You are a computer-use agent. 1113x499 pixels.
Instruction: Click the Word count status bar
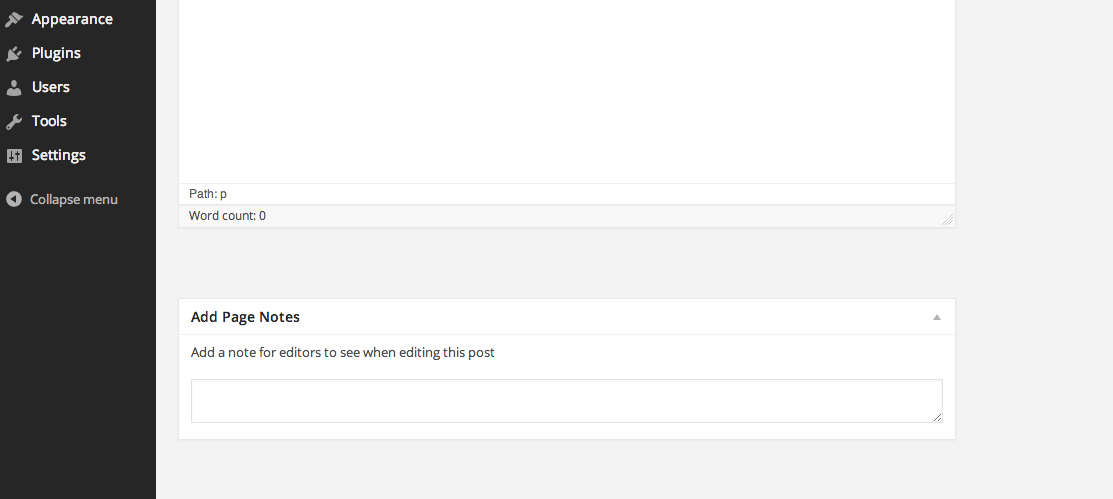tap(566, 216)
